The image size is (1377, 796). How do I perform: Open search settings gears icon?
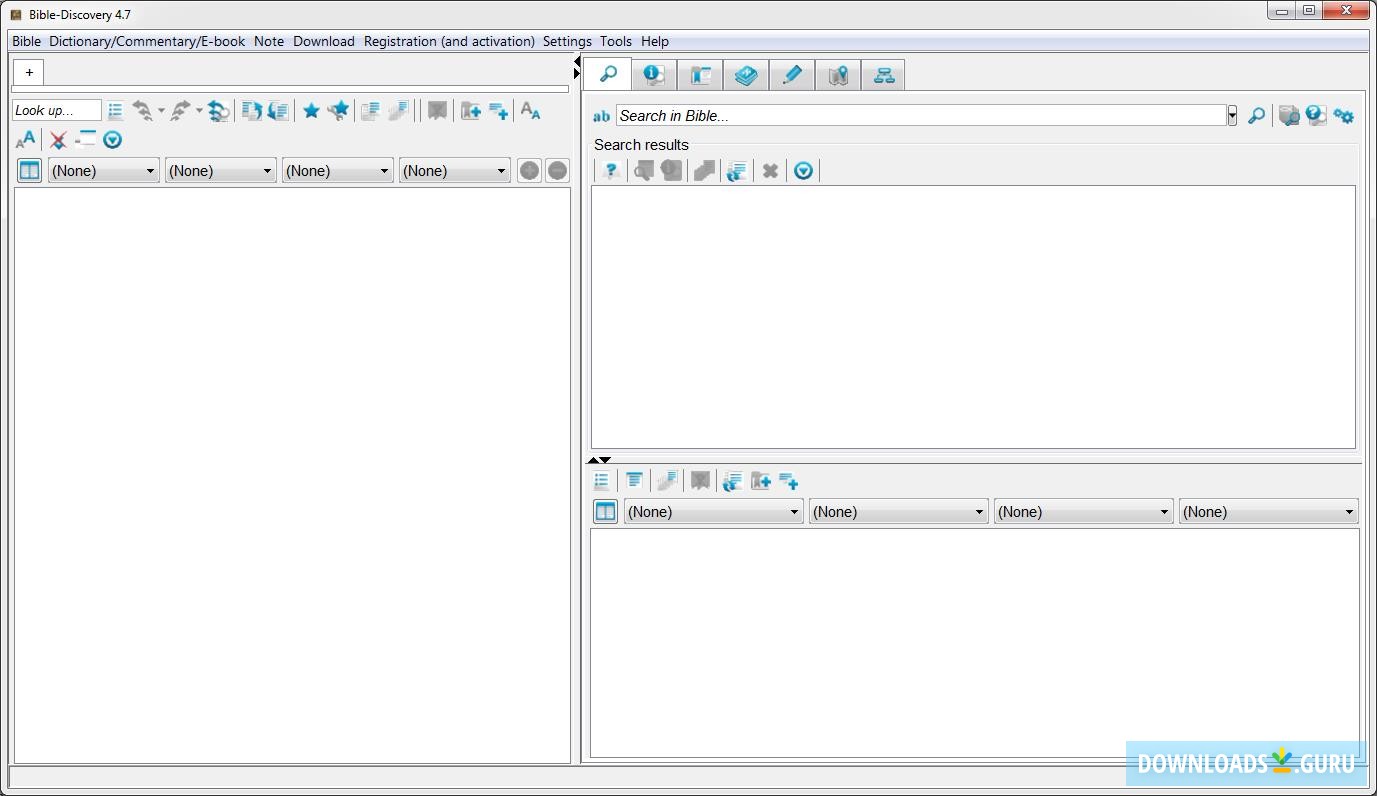click(1343, 116)
